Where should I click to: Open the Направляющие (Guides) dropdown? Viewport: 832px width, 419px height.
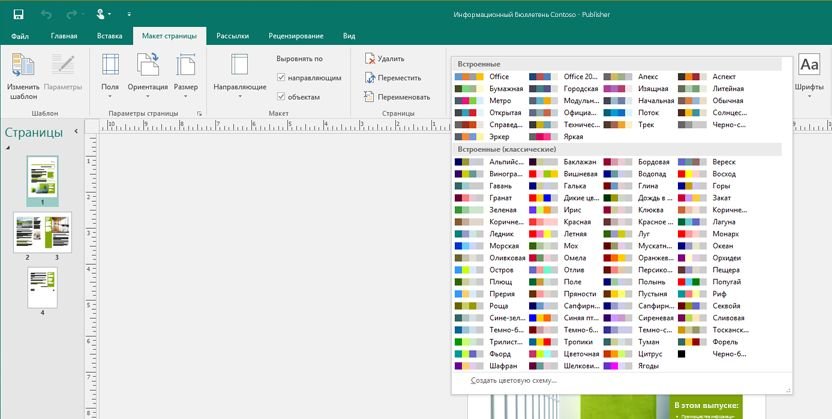point(240,88)
